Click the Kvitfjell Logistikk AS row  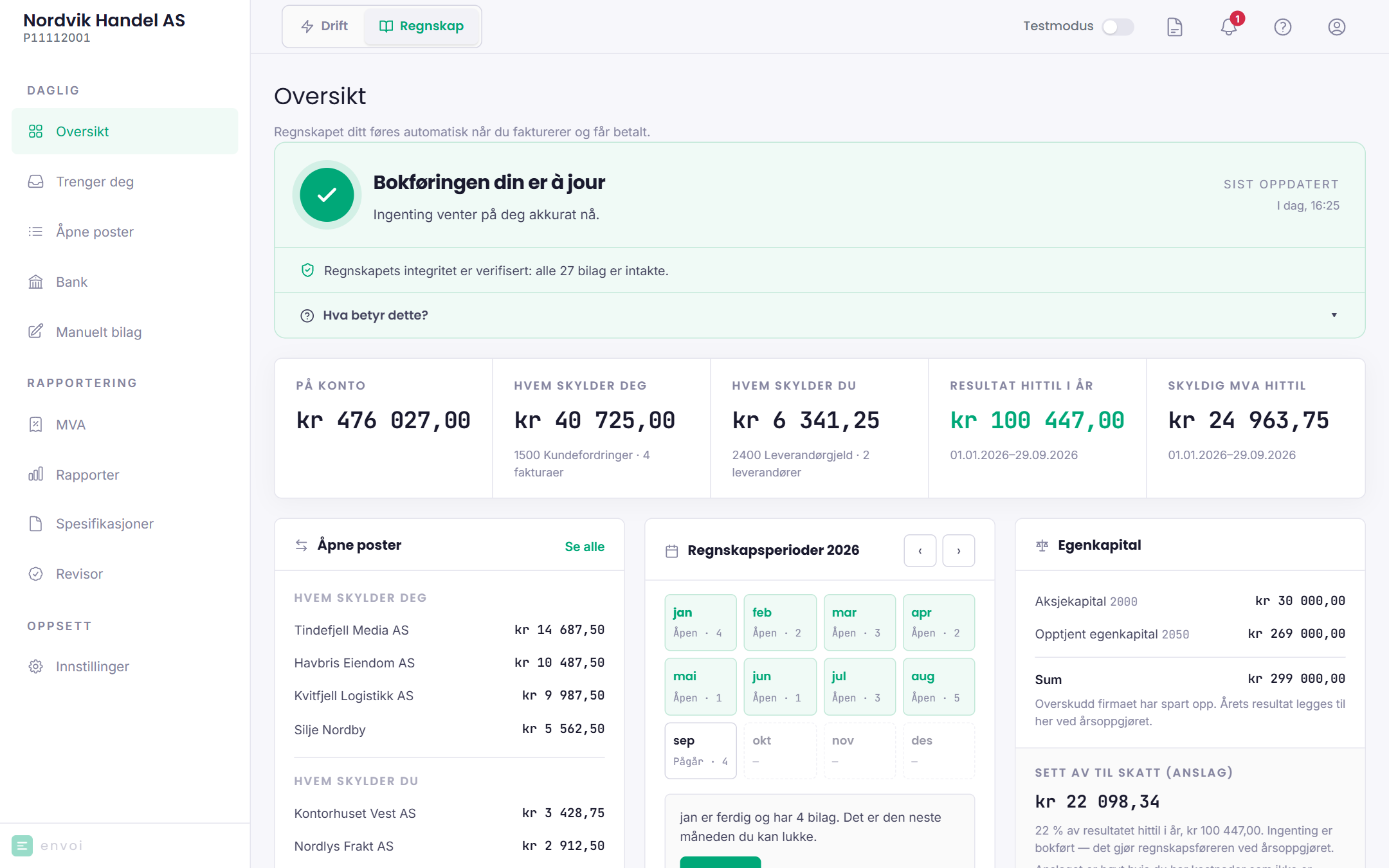point(449,696)
